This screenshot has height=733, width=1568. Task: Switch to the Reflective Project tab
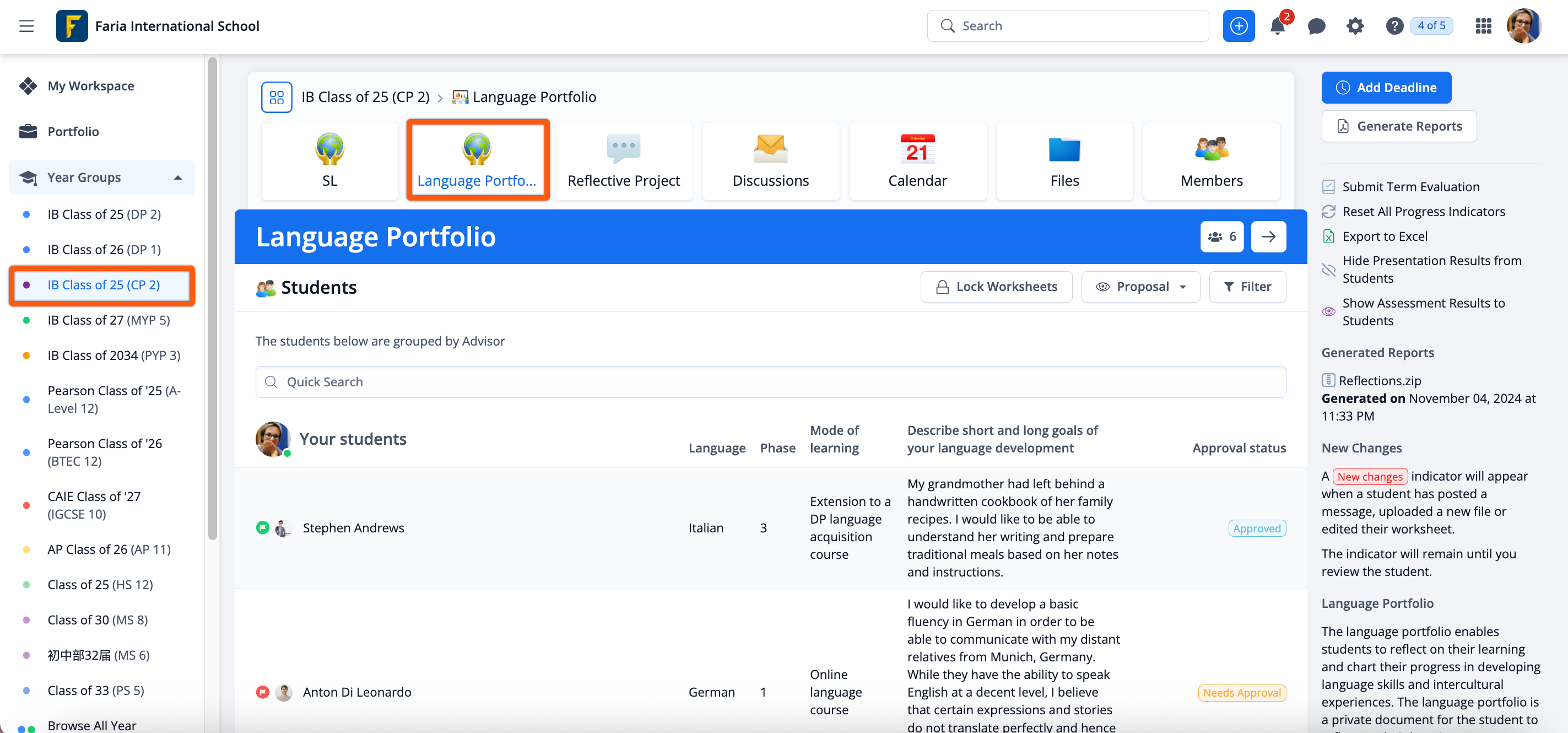623,161
